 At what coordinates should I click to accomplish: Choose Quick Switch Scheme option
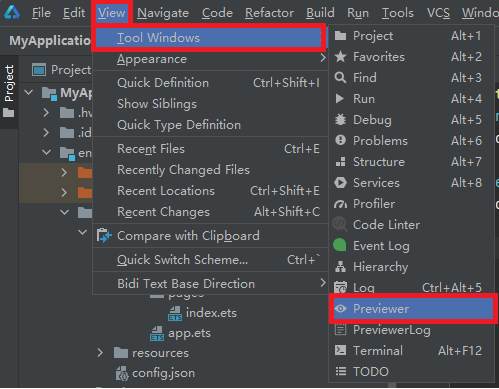pos(210,260)
